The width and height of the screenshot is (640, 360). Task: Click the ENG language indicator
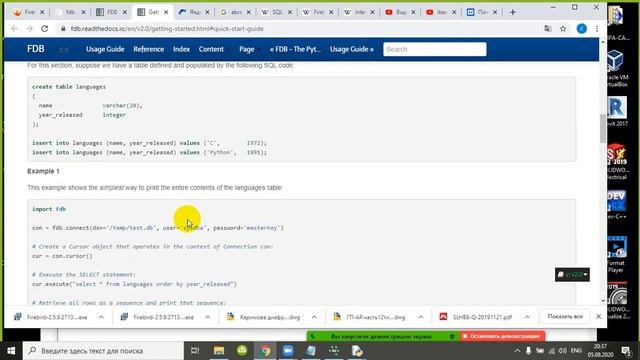(x=576, y=351)
